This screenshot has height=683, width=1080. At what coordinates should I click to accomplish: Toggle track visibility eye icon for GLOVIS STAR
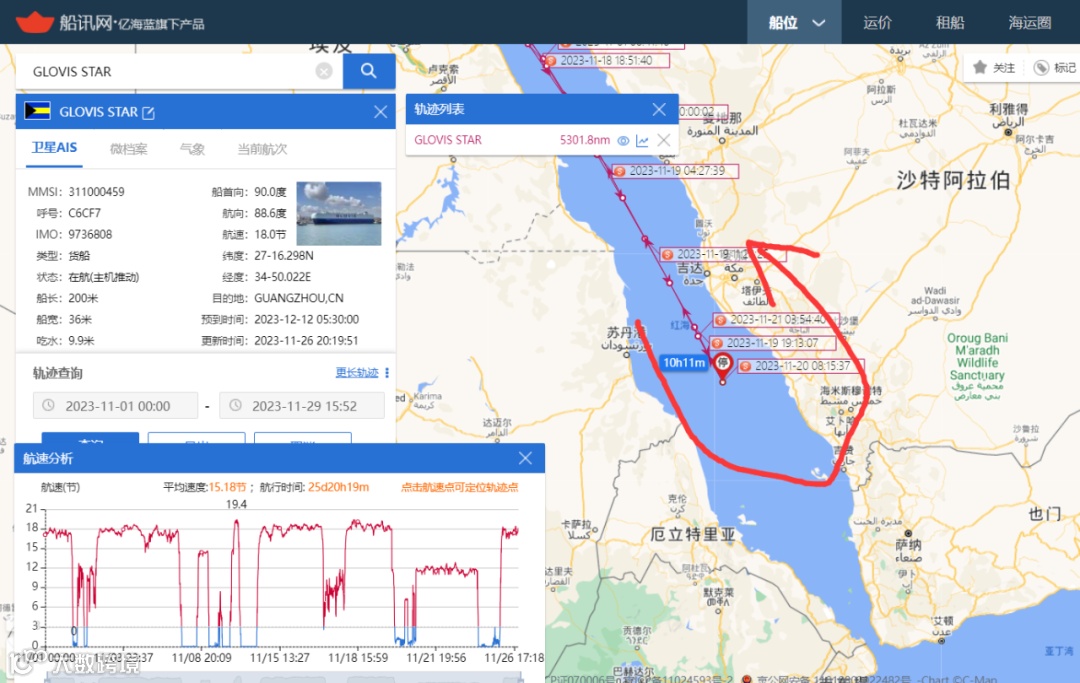pyautogui.click(x=623, y=140)
